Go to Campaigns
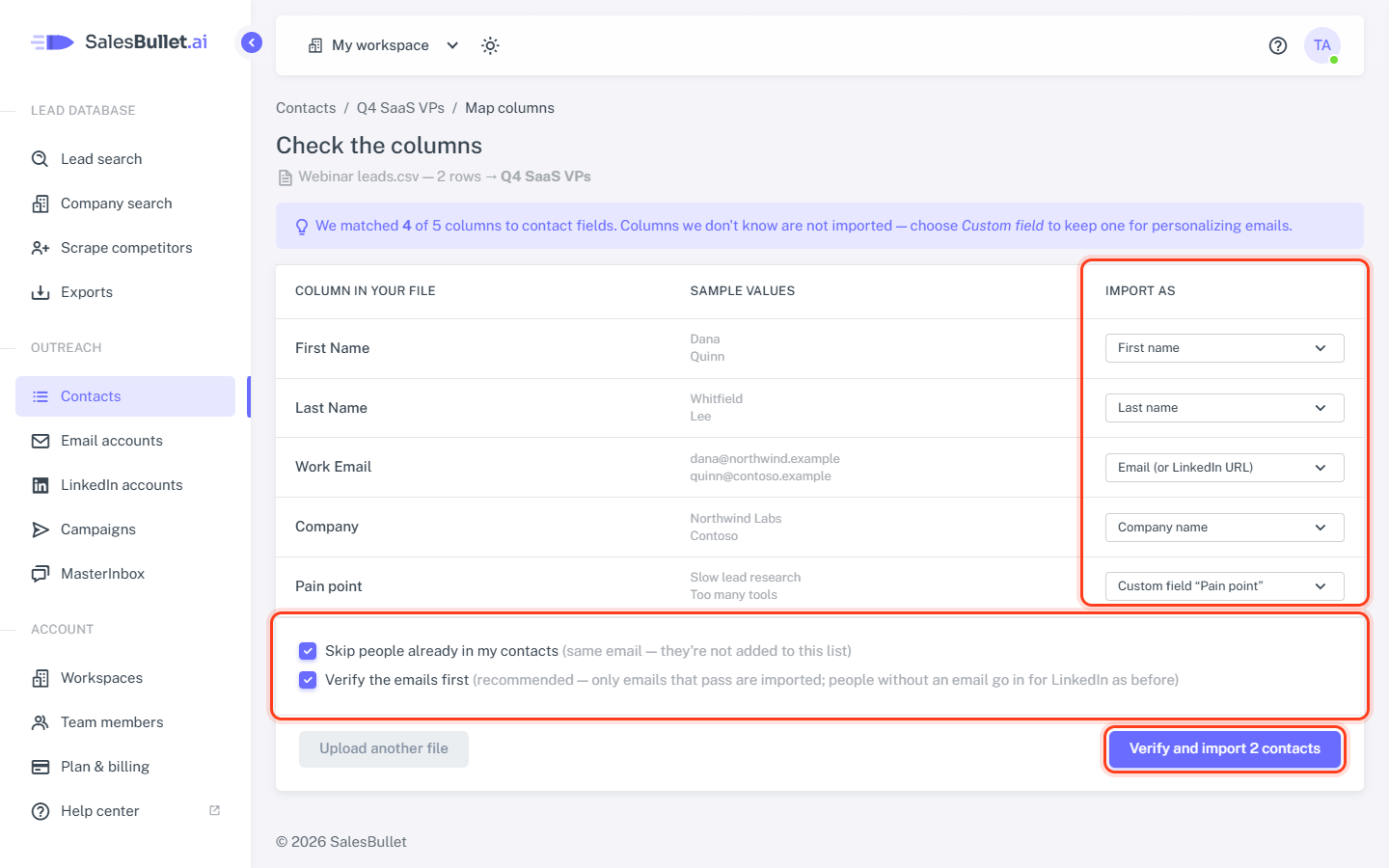 [125, 529]
